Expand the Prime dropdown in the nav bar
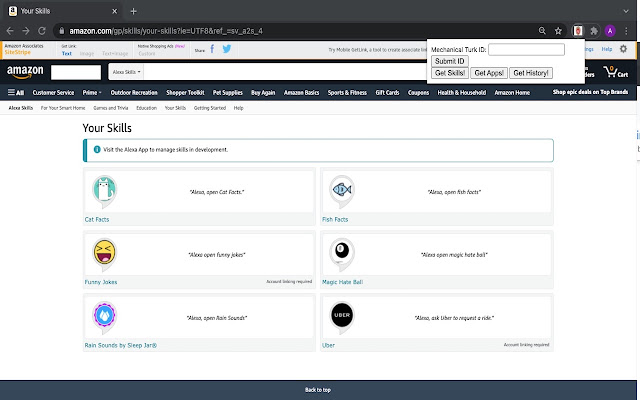This screenshot has height=400, width=640. (x=92, y=93)
